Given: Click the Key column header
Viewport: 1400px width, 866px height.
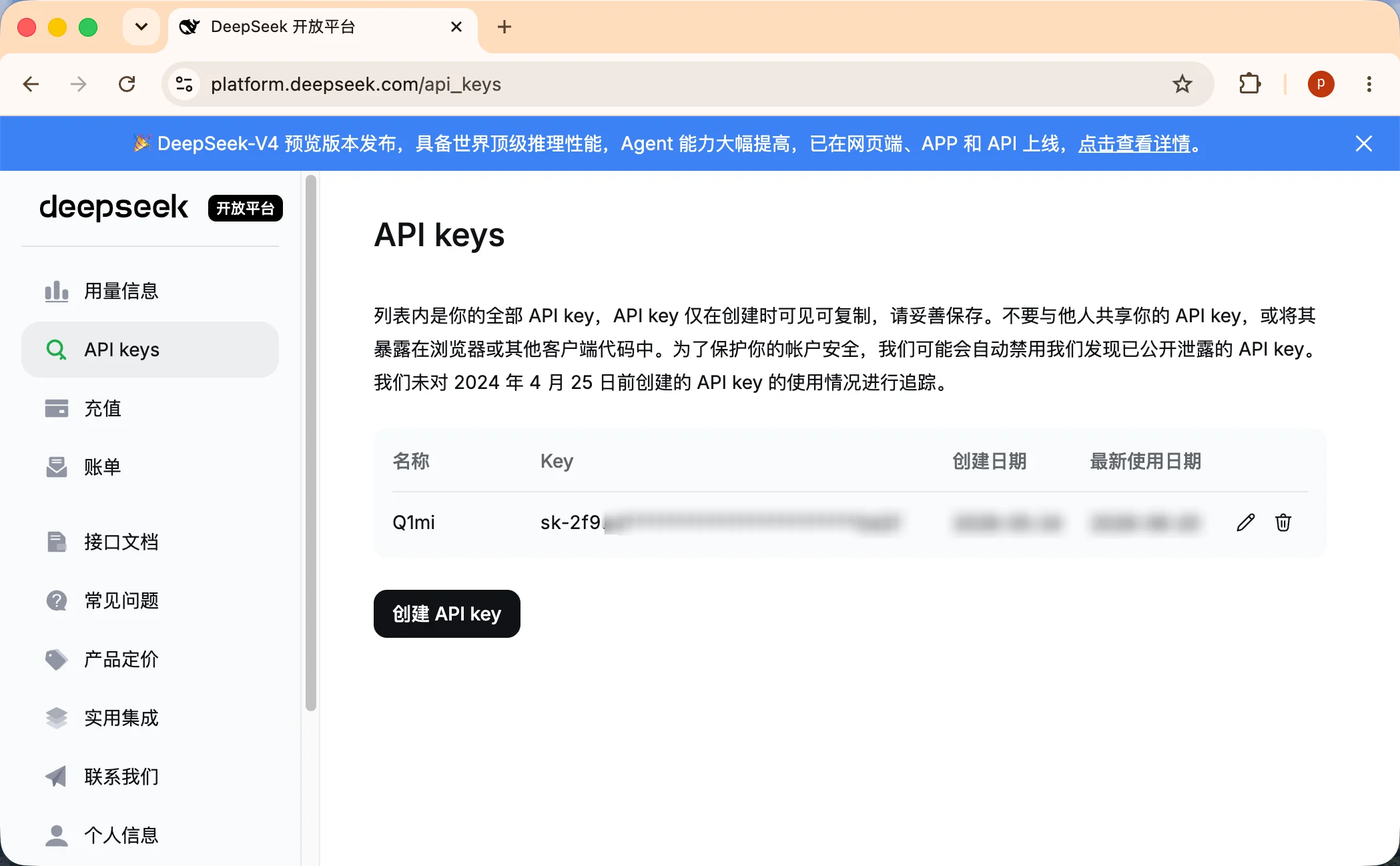Looking at the screenshot, I should click(x=557, y=461).
